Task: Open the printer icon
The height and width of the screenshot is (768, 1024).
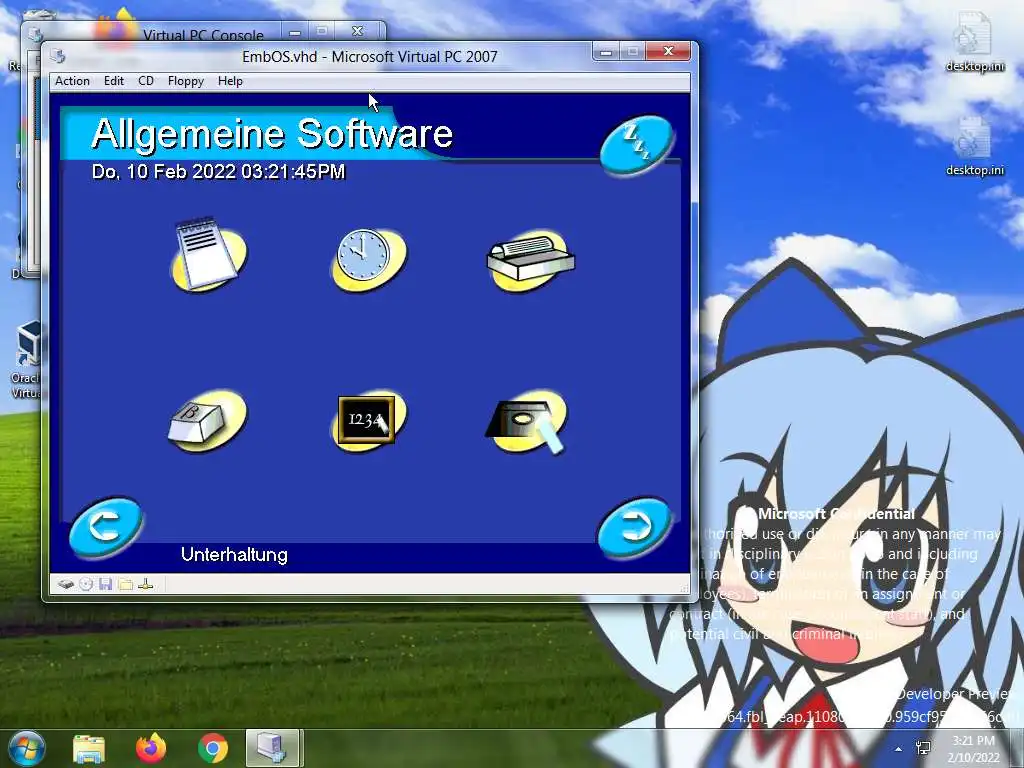Action: click(530, 260)
